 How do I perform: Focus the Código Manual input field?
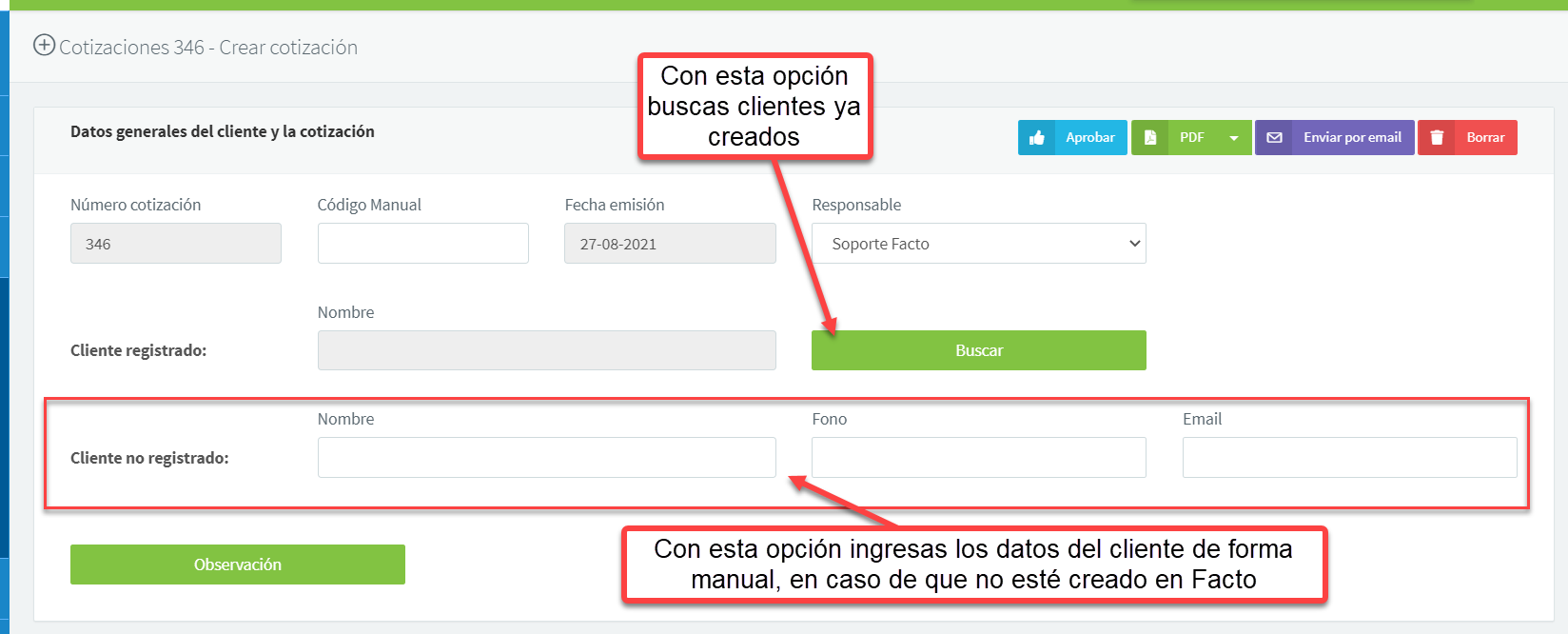click(422, 244)
